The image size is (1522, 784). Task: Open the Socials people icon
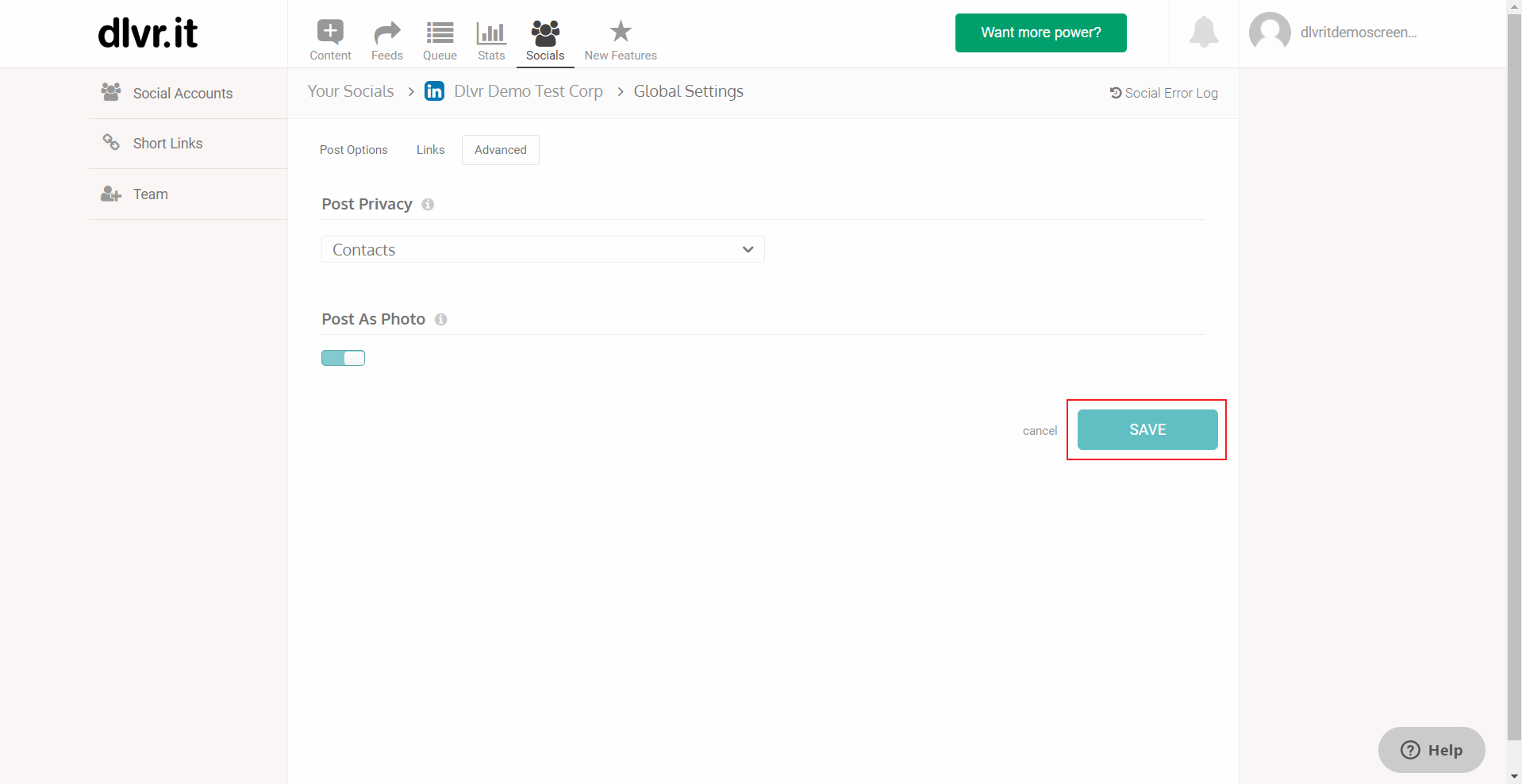click(x=545, y=33)
